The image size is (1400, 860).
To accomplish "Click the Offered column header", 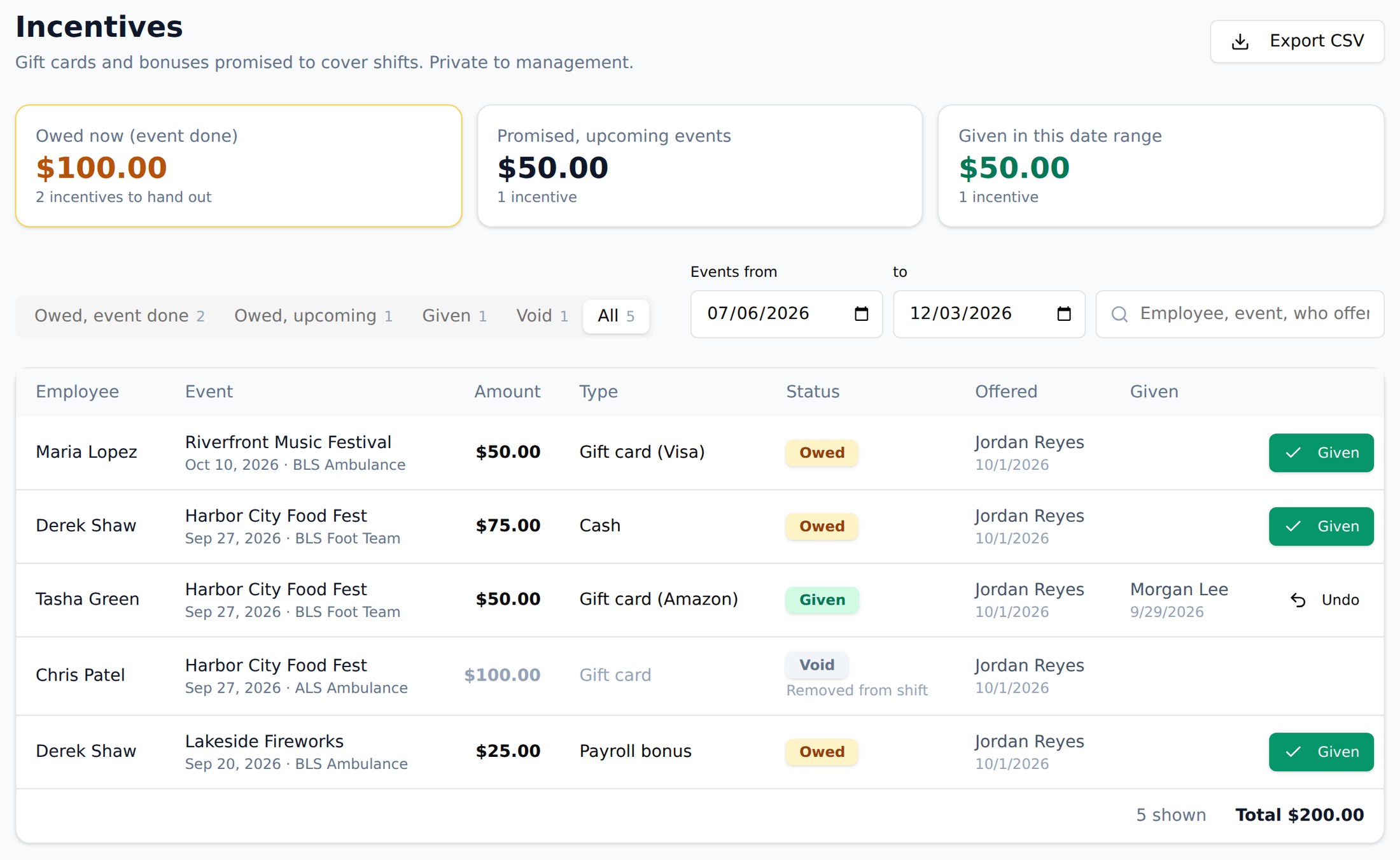I will pos(1006,391).
